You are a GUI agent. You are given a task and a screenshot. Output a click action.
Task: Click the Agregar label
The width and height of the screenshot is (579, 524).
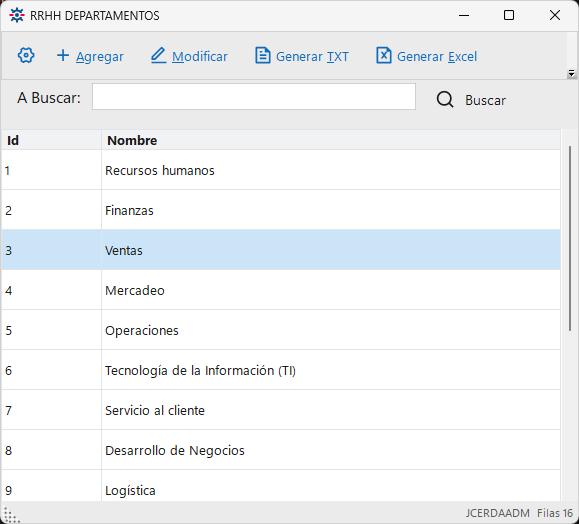click(x=100, y=57)
